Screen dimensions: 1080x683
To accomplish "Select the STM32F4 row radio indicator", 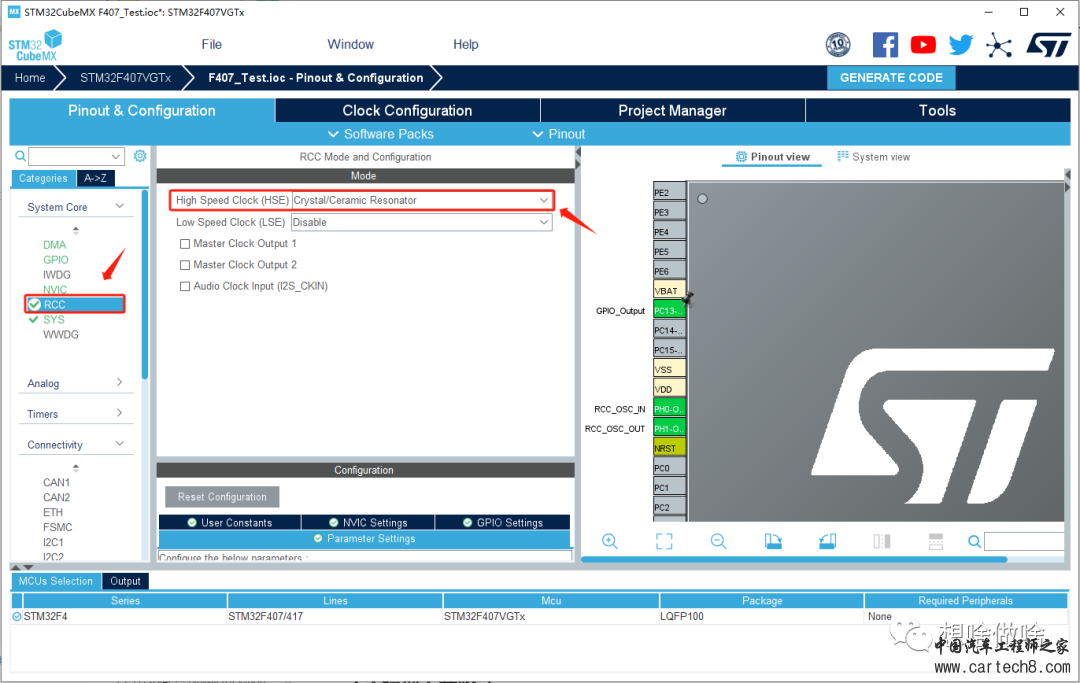I will click(x=17, y=616).
